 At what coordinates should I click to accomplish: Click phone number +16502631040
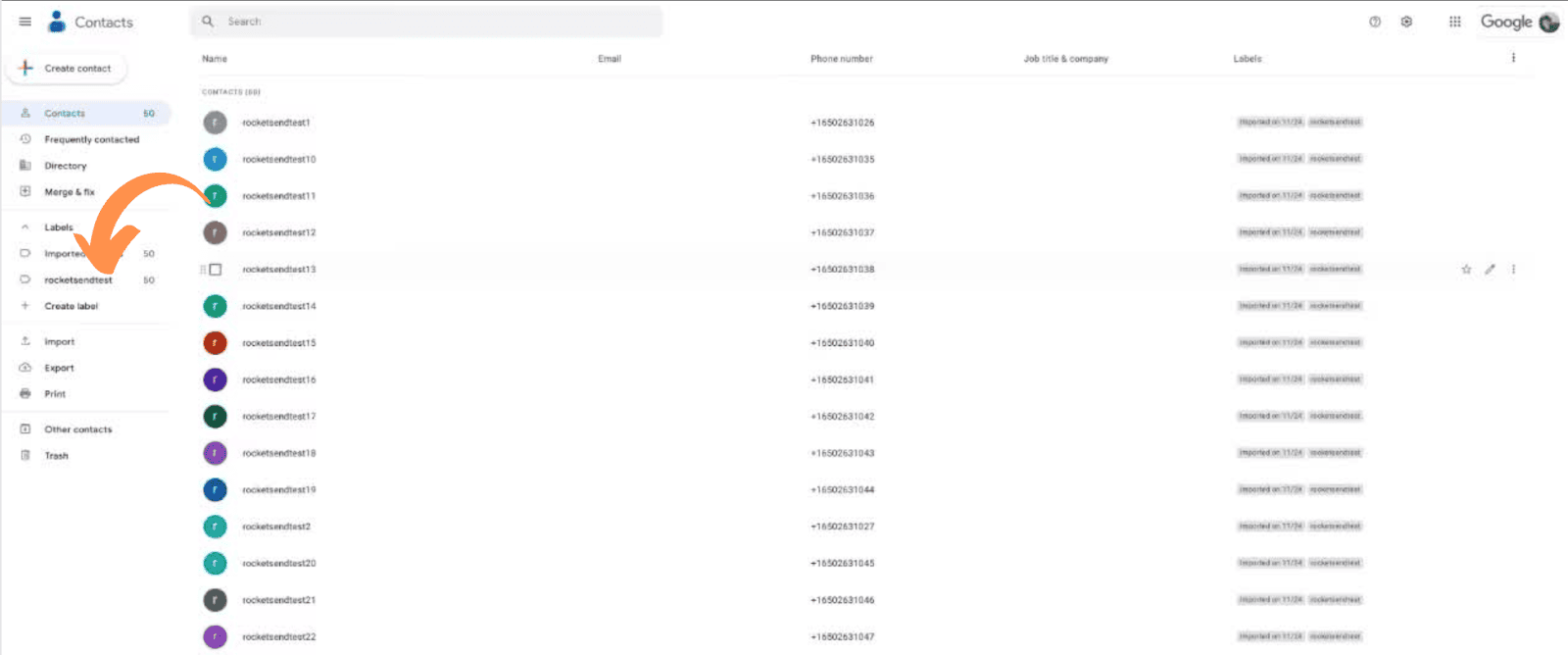tap(843, 343)
